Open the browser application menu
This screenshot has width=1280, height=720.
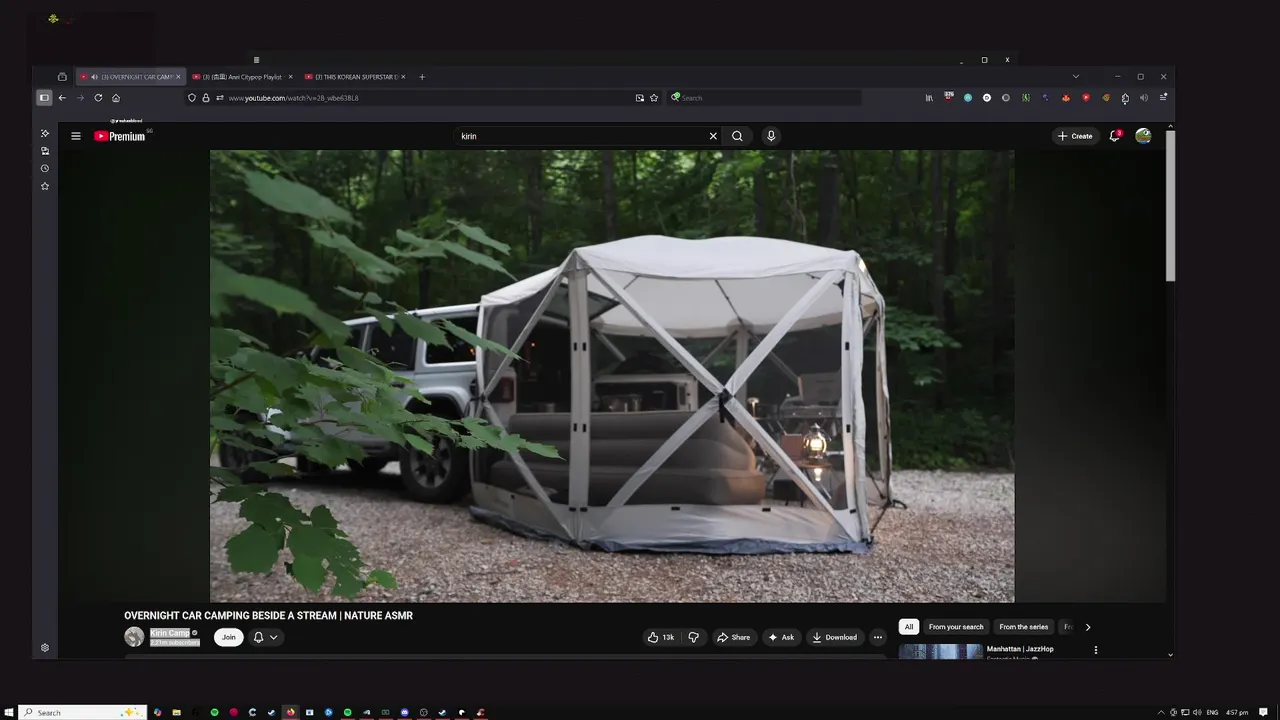pyautogui.click(x=1163, y=98)
